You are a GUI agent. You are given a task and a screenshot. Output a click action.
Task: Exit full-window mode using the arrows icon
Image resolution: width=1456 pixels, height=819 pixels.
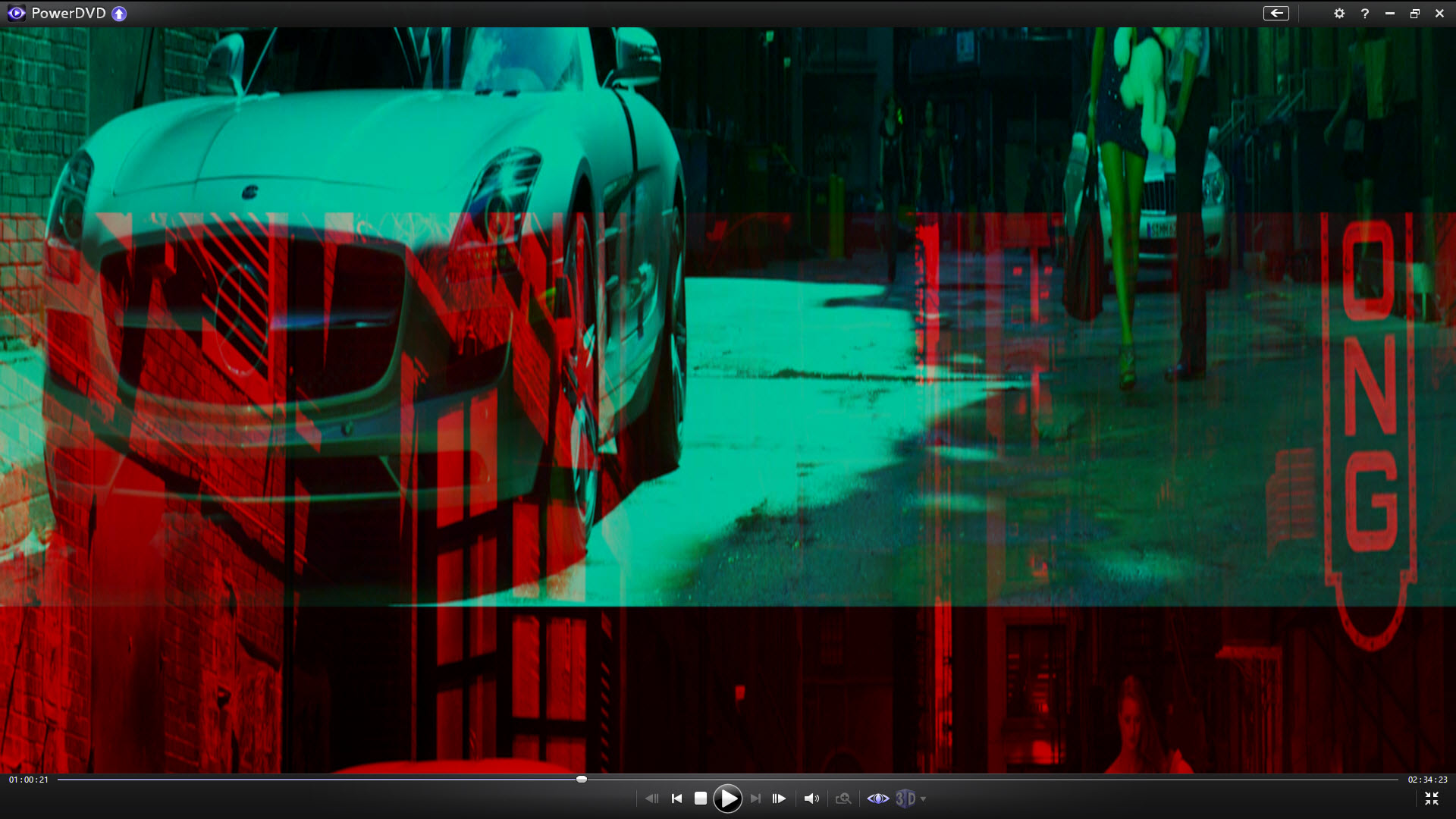pyautogui.click(x=1431, y=799)
